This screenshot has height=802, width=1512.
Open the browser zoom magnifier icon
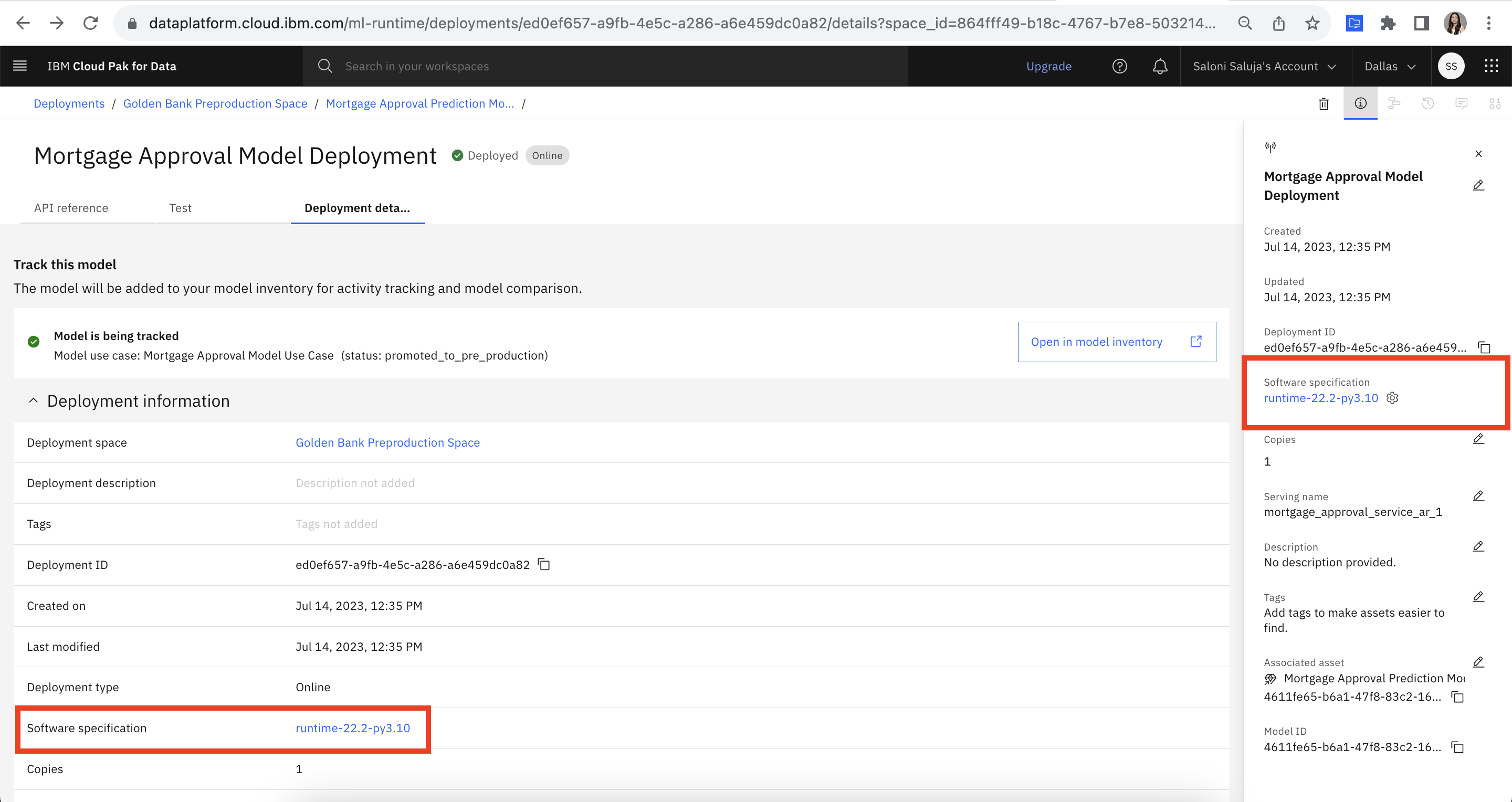click(x=1245, y=23)
